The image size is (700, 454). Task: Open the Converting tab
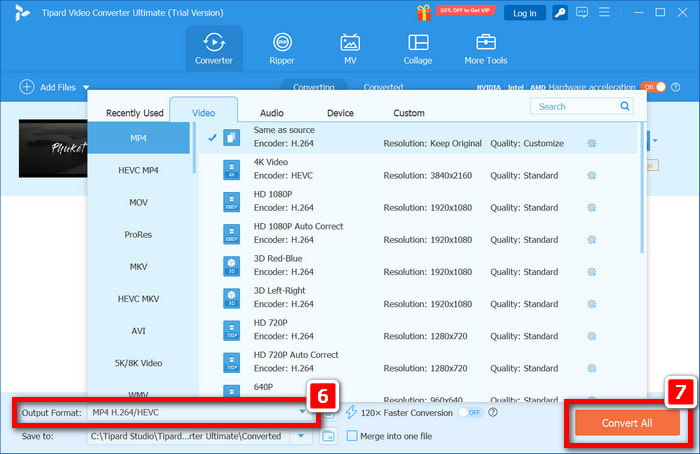[x=313, y=86]
